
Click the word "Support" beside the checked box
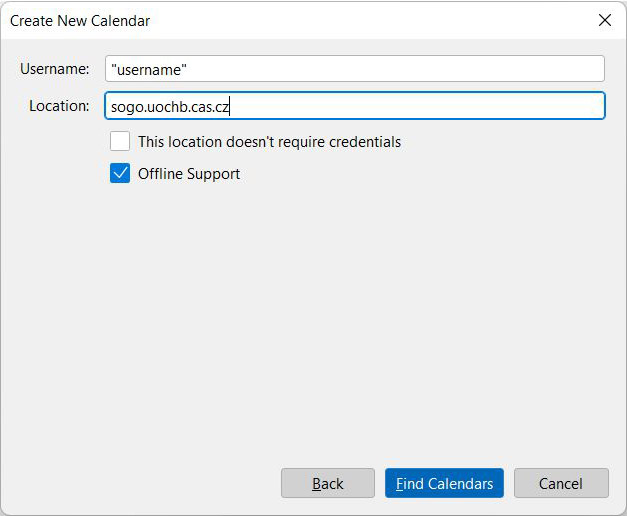tap(213, 174)
